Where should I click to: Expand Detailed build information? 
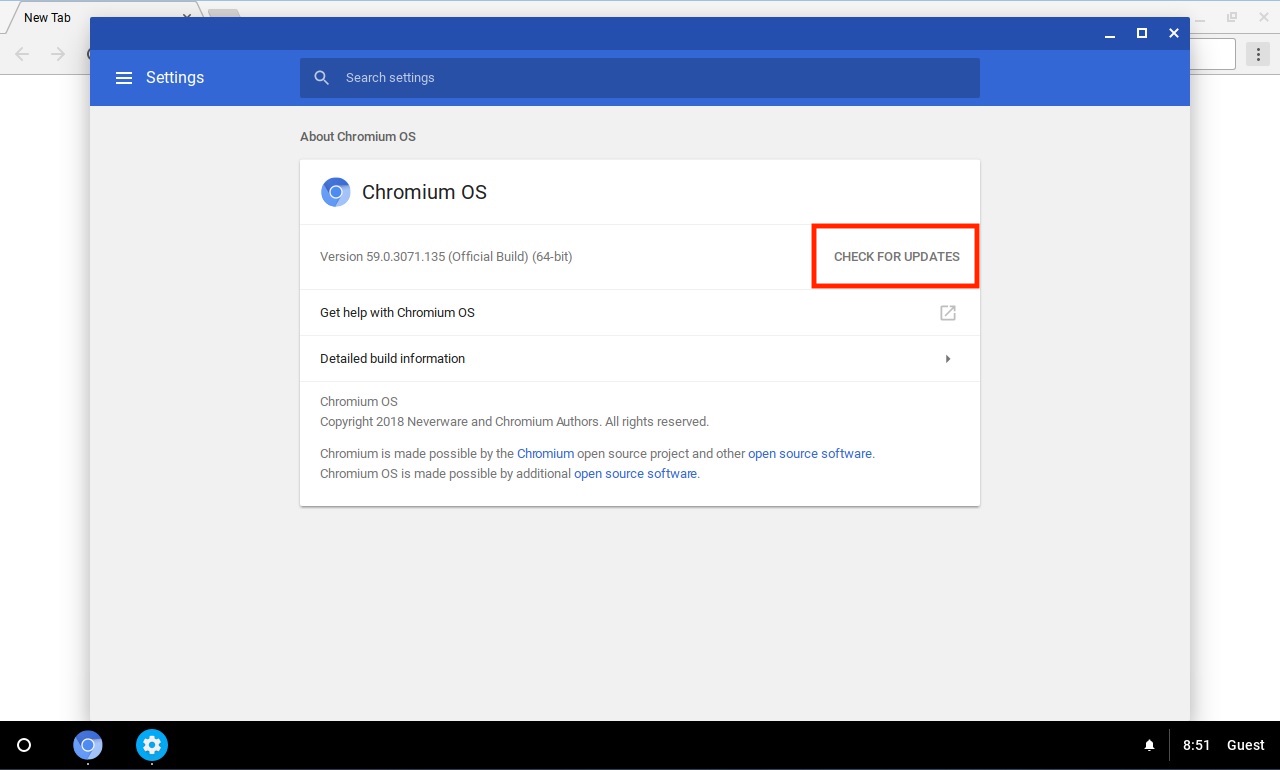click(x=947, y=359)
